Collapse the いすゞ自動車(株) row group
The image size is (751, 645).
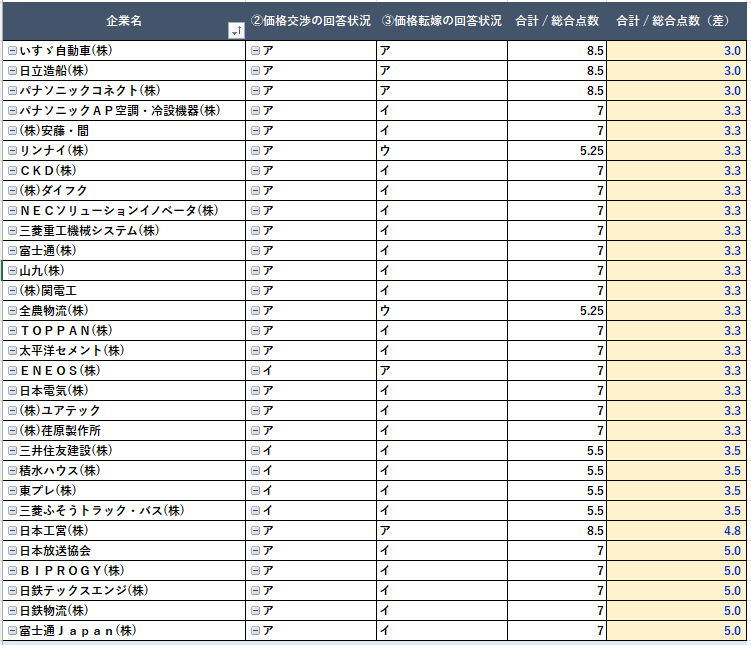[x=12, y=51]
